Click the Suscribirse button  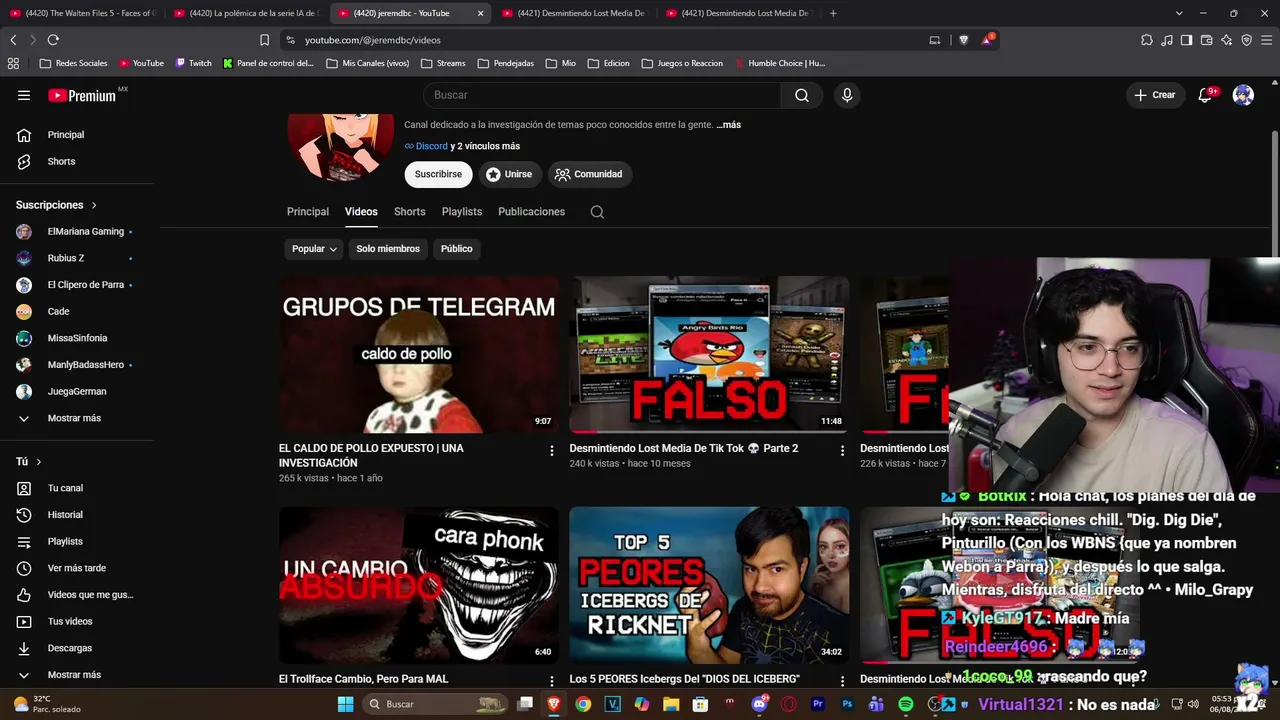point(438,174)
